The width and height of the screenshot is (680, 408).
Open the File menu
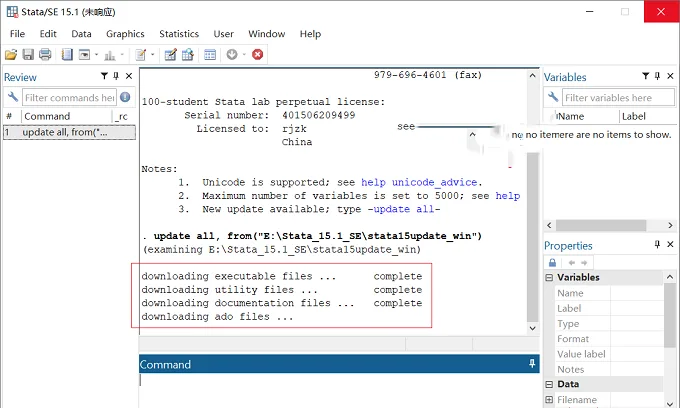(17, 34)
